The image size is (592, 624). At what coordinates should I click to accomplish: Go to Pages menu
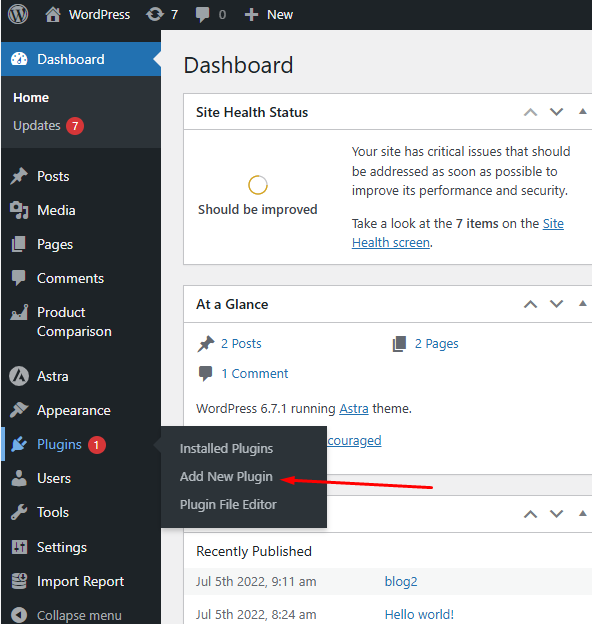pos(55,245)
